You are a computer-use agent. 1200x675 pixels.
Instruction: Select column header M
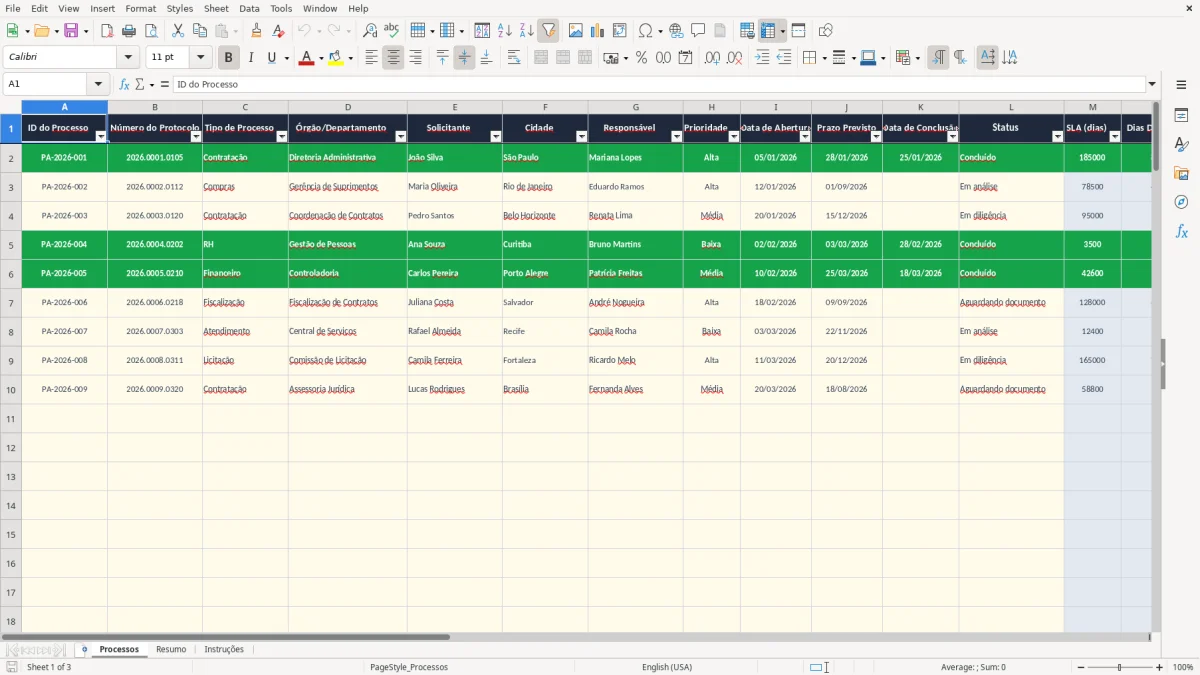[1093, 107]
